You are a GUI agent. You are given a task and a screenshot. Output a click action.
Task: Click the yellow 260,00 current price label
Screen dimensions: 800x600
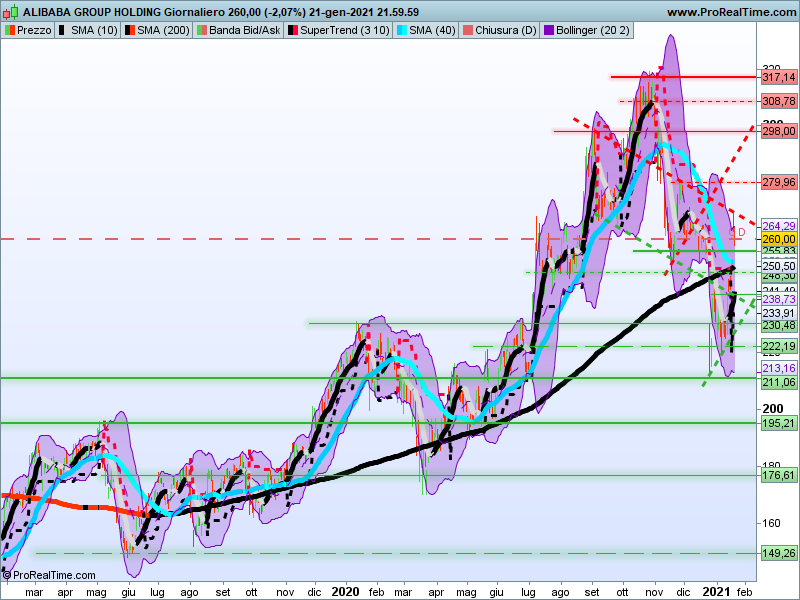coord(779,239)
